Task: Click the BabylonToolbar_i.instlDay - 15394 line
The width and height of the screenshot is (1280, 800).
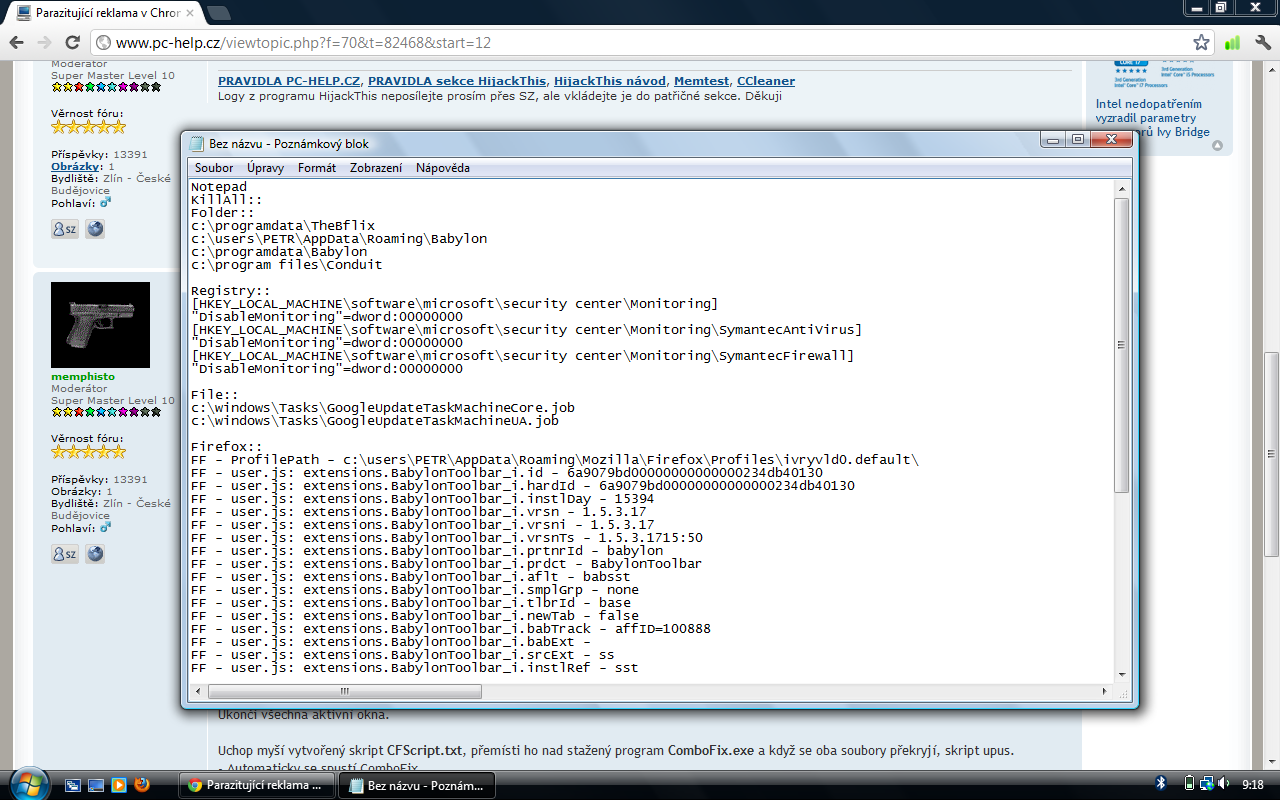Action: [x=423, y=499]
